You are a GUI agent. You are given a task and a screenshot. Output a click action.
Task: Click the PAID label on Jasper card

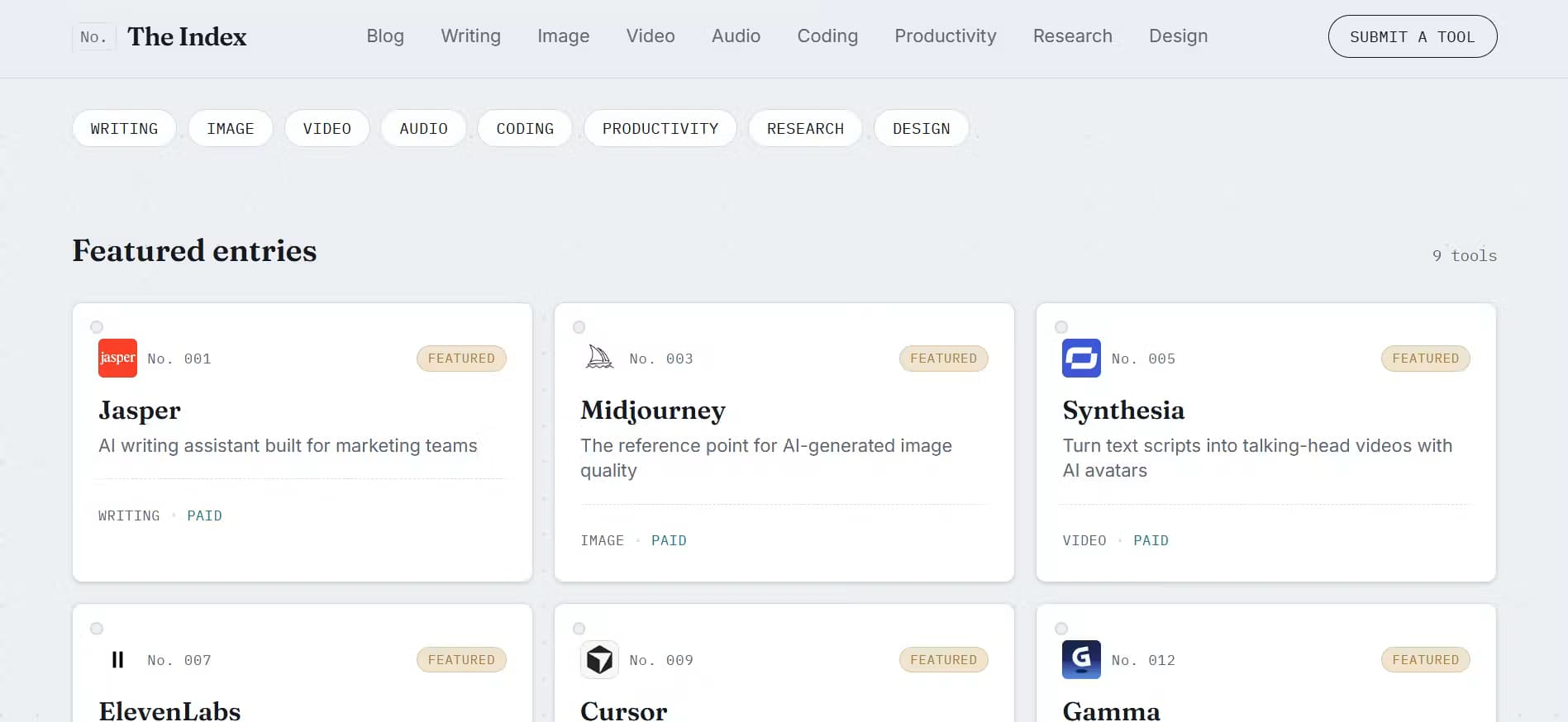pyautogui.click(x=204, y=515)
